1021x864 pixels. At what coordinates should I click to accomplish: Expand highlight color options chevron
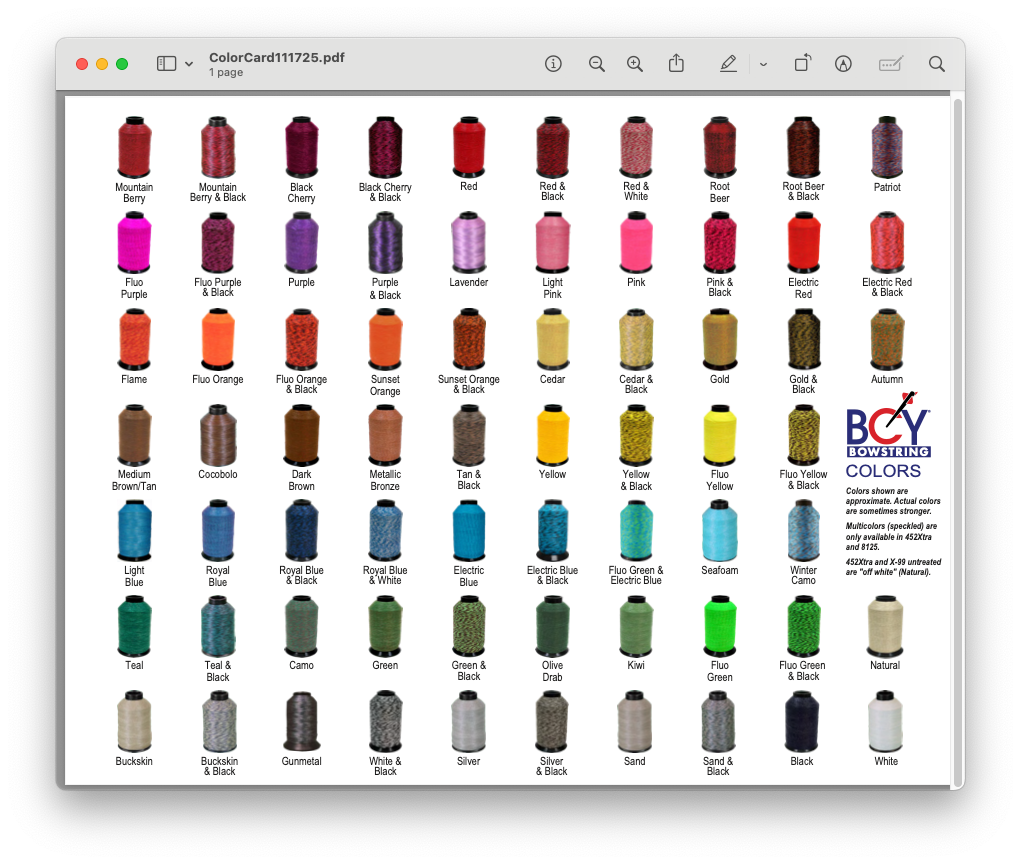763,64
